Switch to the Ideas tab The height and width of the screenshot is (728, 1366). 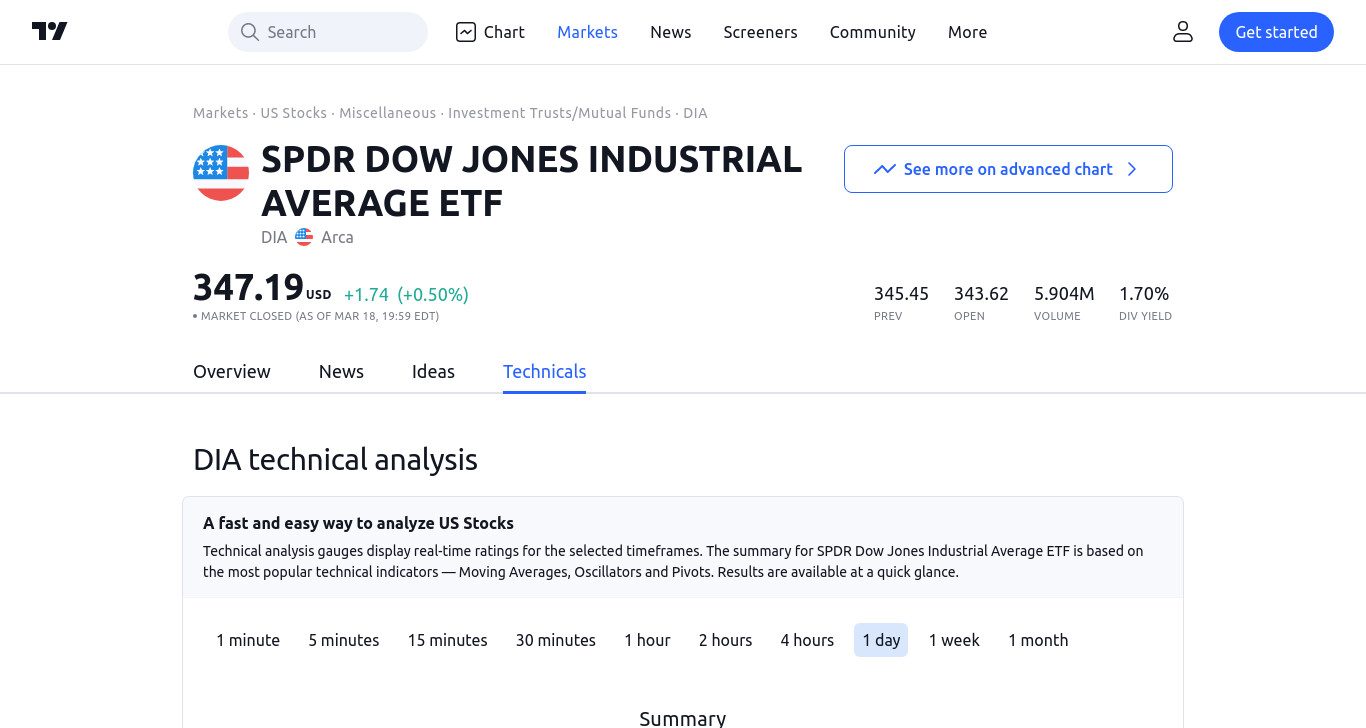tap(433, 371)
